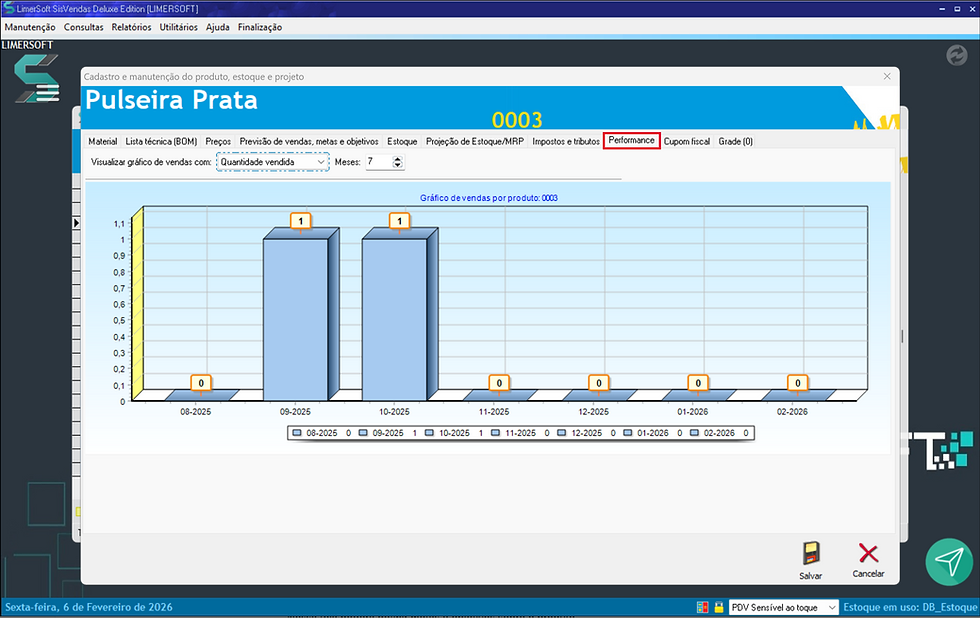Click the 12-2025 legend entry
This screenshot has height=618, width=980.
tap(586, 432)
